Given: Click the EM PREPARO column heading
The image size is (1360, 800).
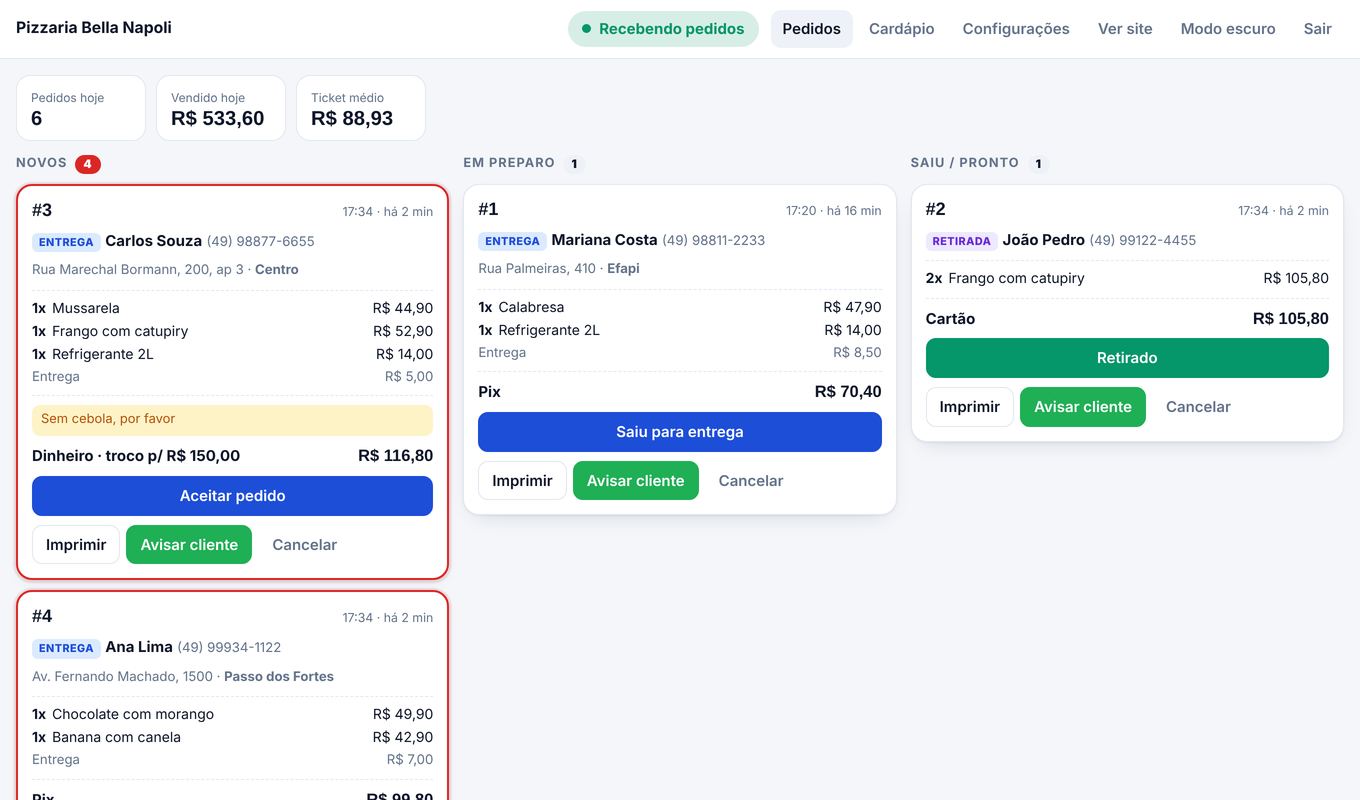Looking at the screenshot, I should (x=509, y=163).
